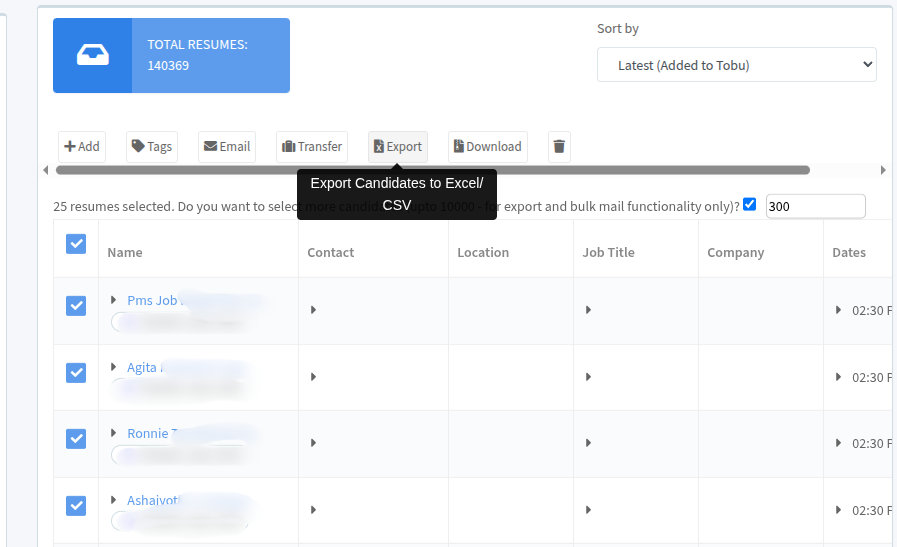
Task: Open the Sort by dropdown
Action: pyautogui.click(x=736, y=65)
